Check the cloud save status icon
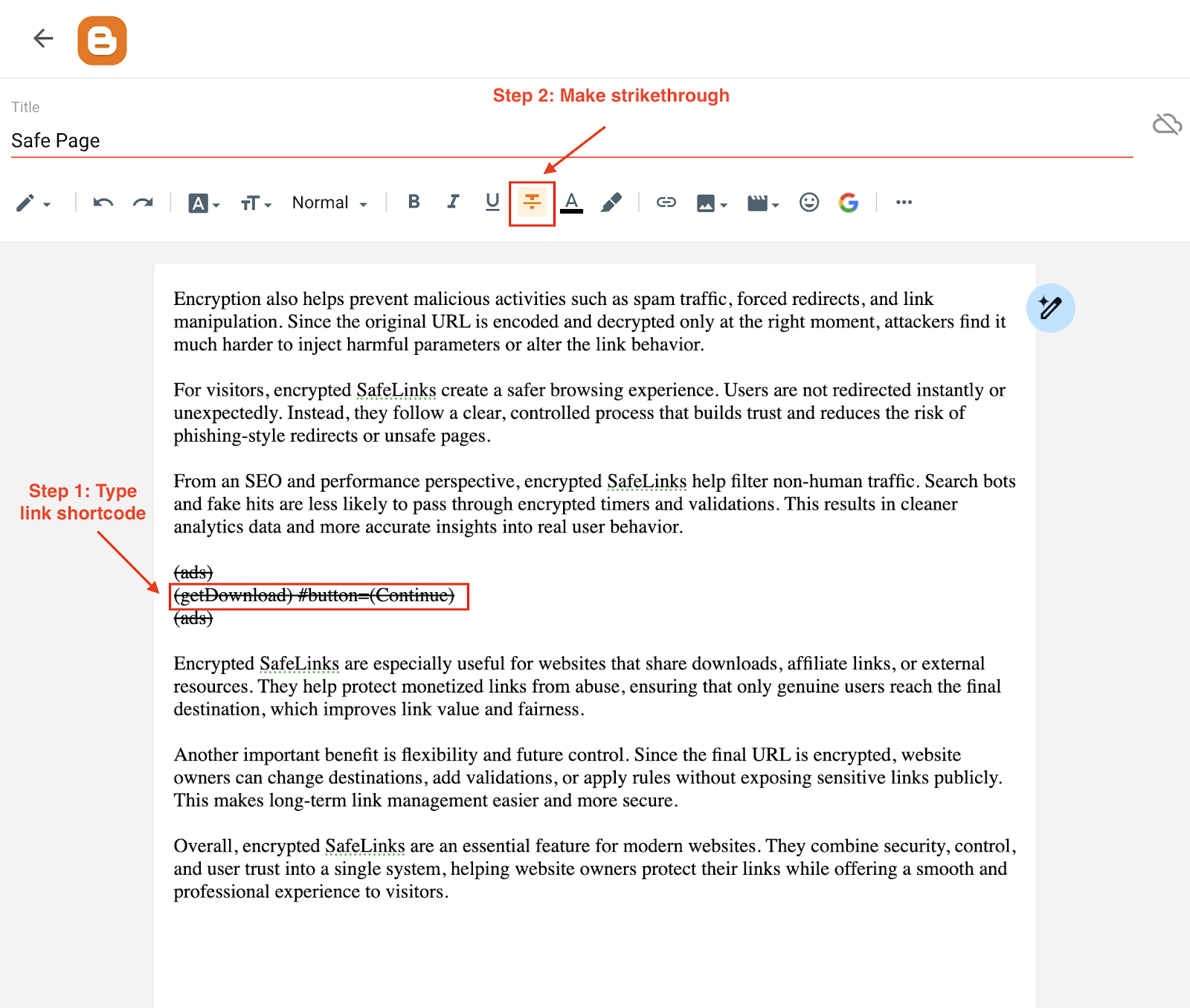 point(1167,123)
